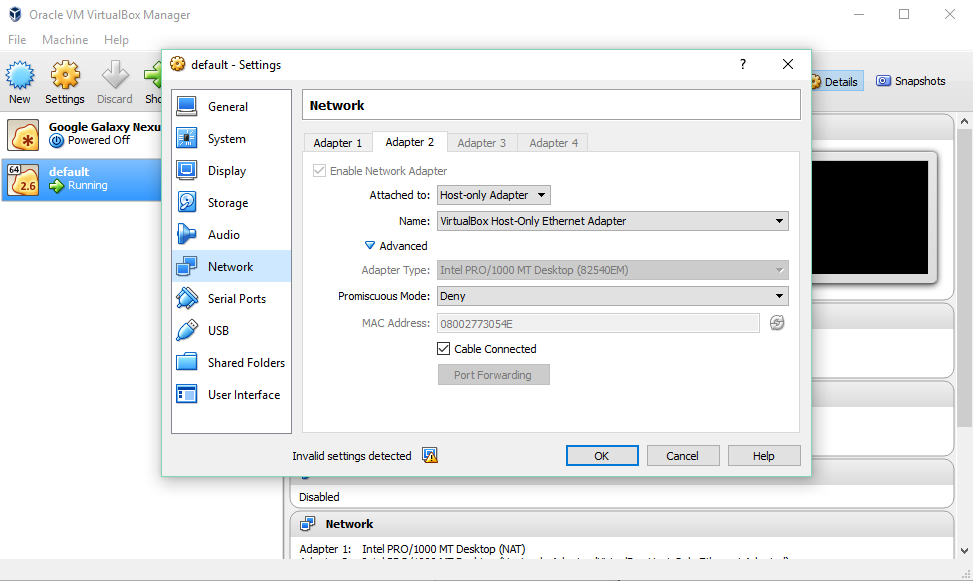Screen dimensions: 973x581
Task: Collapse the Advanced section
Action: pyautogui.click(x=370, y=246)
